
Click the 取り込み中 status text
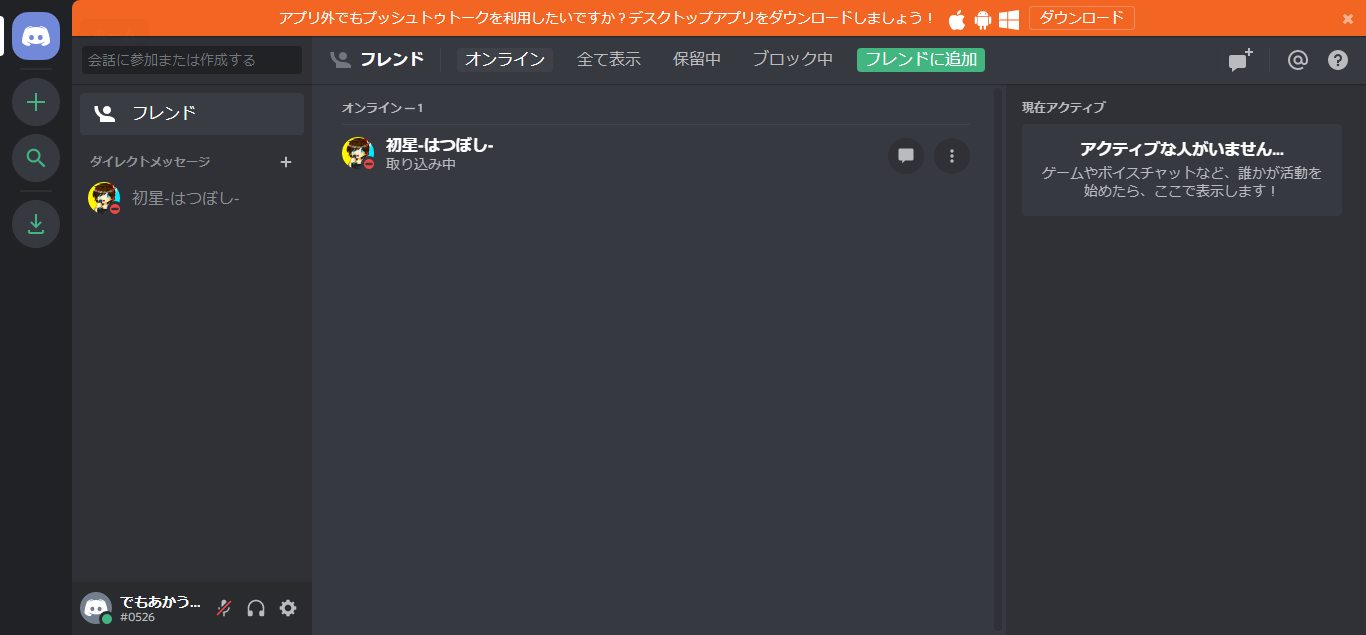tap(421, 164)
